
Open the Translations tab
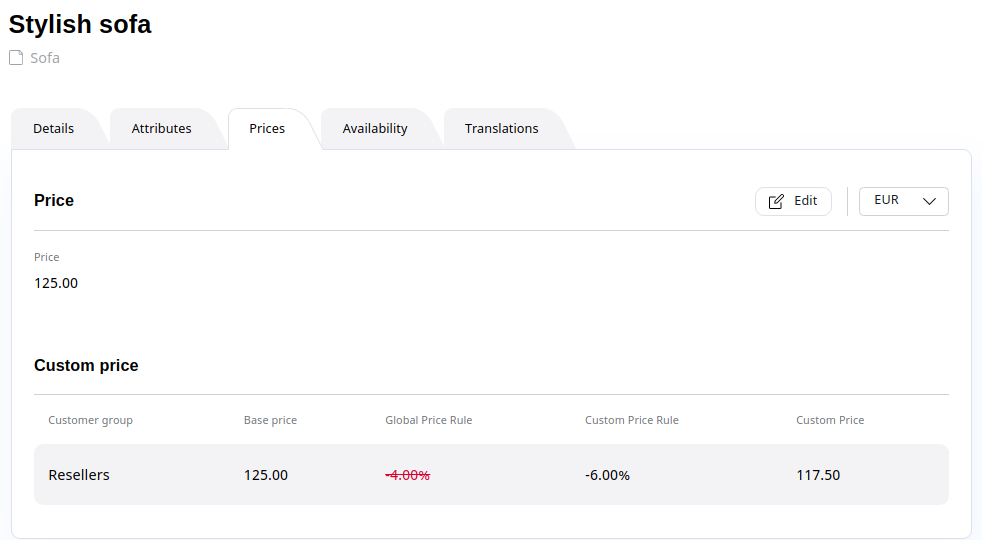click(502, 128)
